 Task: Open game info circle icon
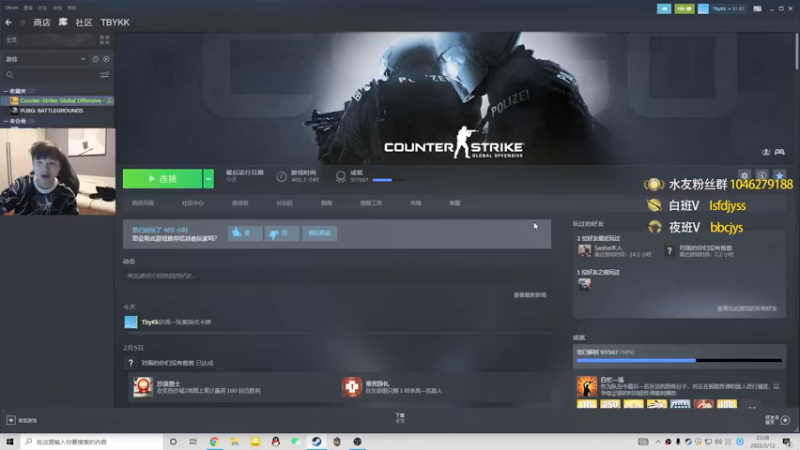pos(762,176)
